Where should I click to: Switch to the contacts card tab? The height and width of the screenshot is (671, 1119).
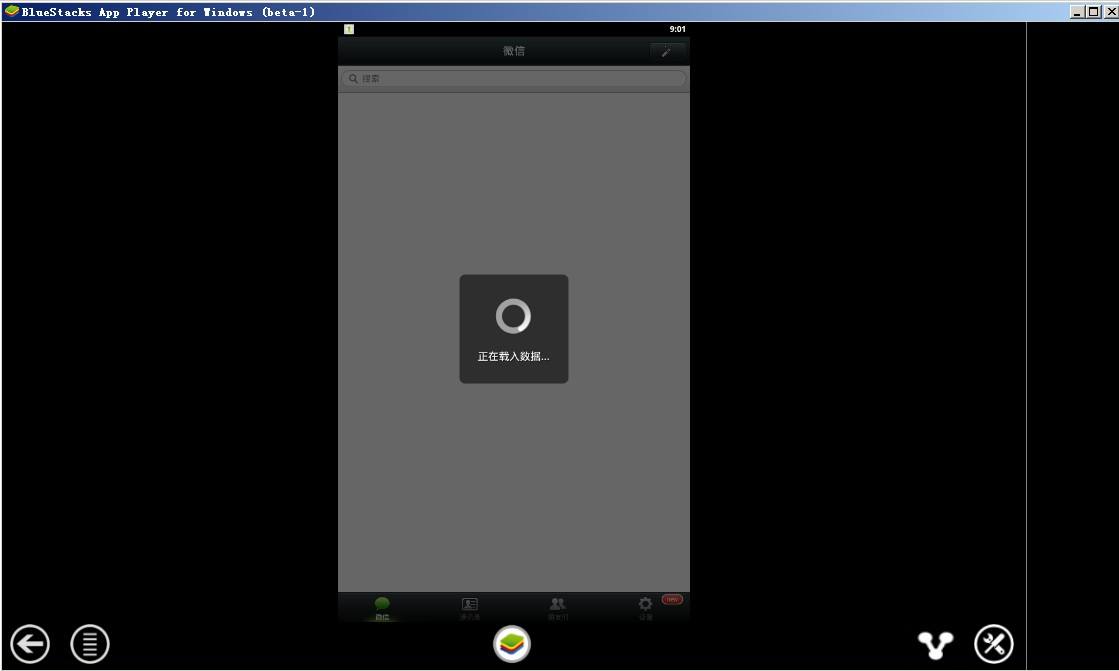tap(470, 608)
